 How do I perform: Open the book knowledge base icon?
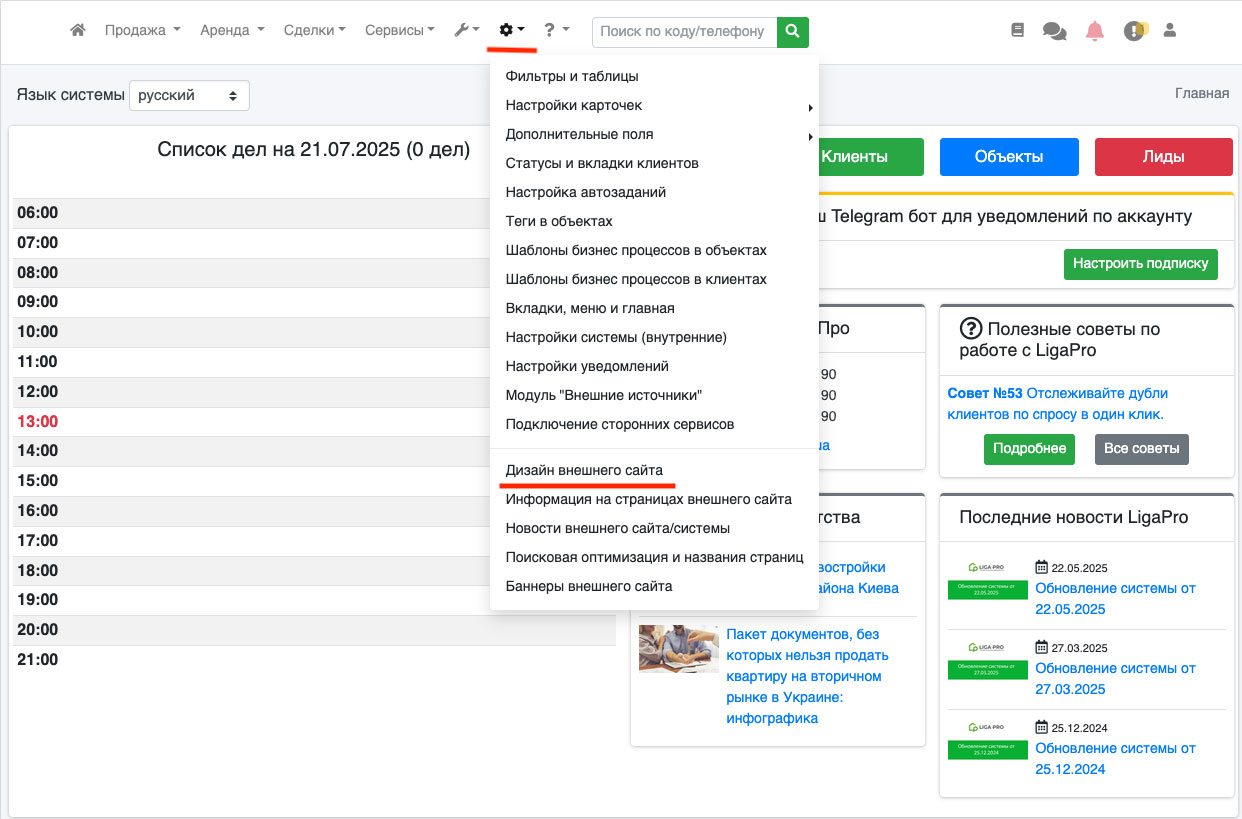(x=1018, y=31)
